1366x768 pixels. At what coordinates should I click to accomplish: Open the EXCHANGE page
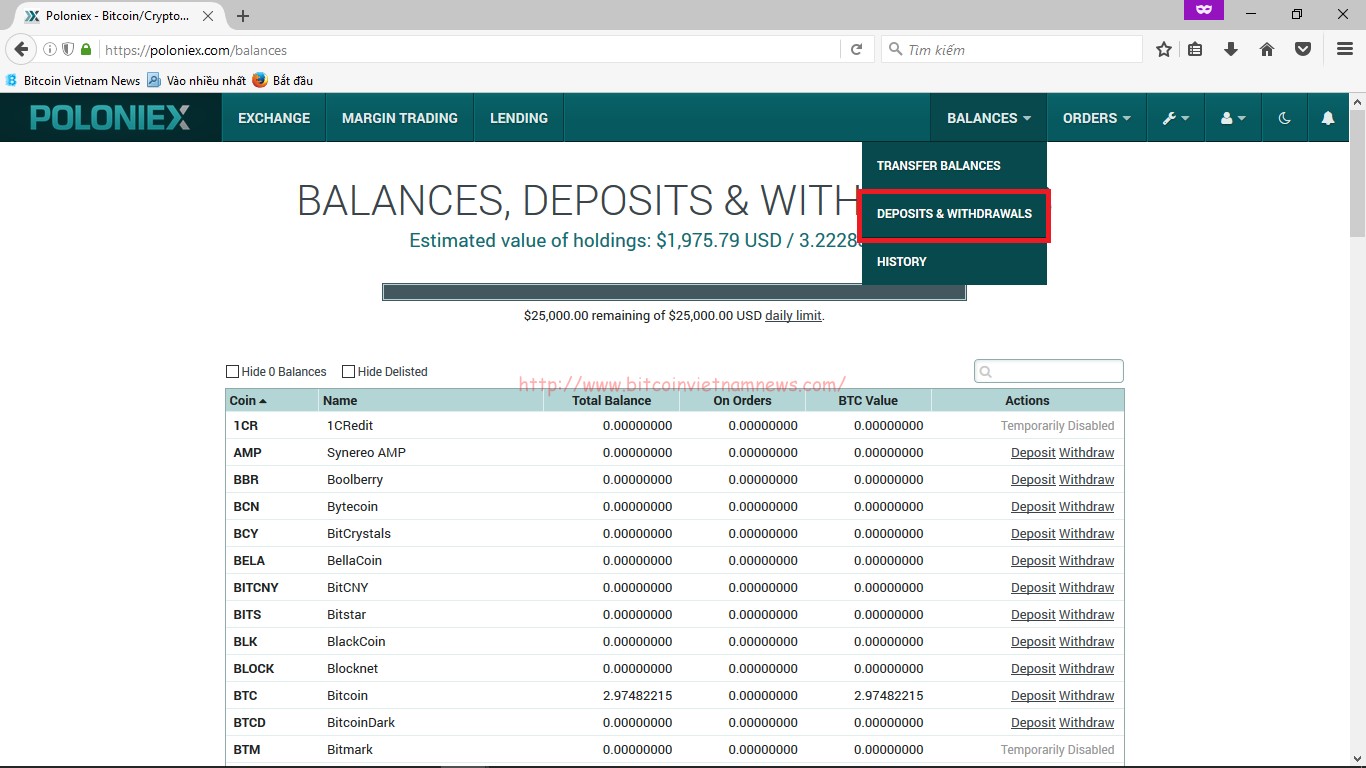[x=274, y=118]
